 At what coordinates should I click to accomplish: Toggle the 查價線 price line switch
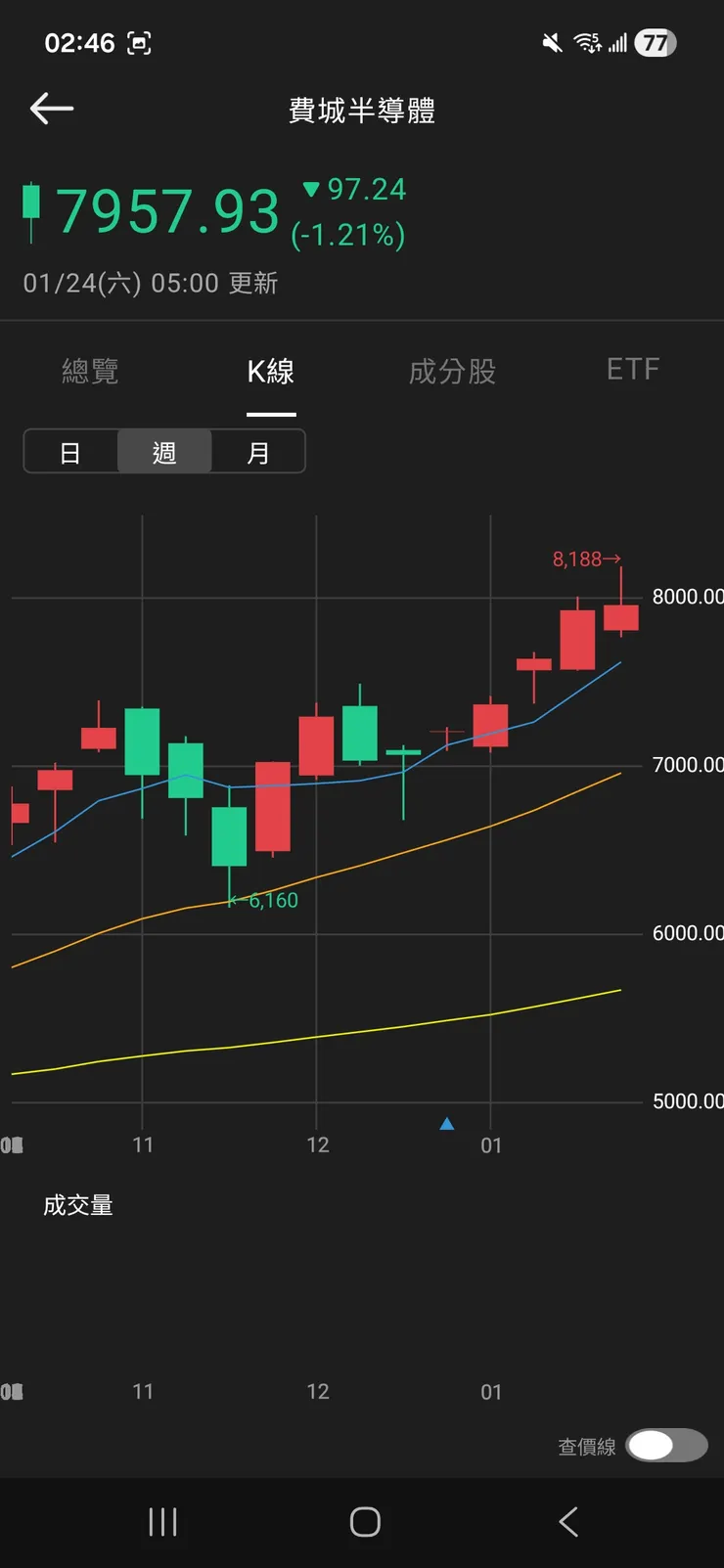coord(667,1445)
